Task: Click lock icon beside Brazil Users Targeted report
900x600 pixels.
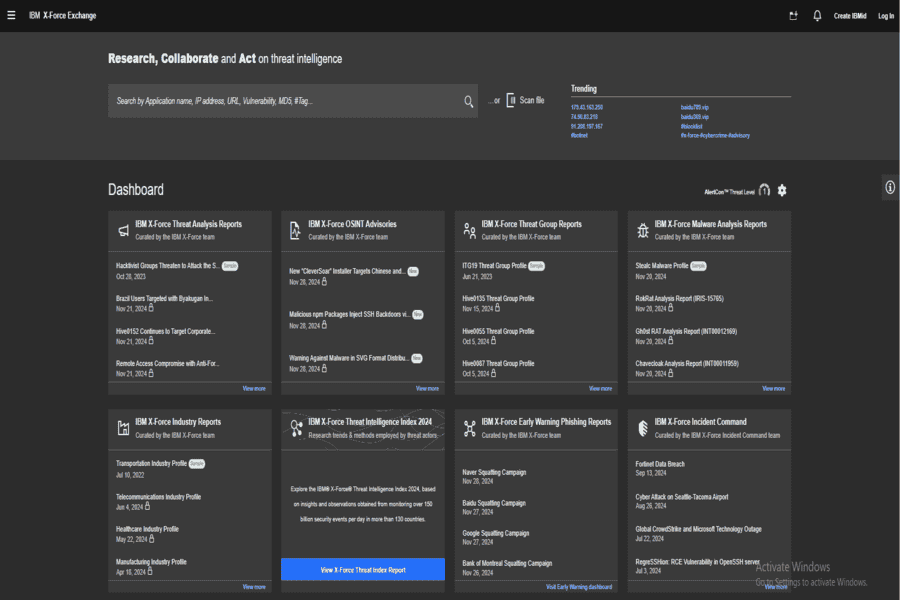Action: click(x=151, y=308)
